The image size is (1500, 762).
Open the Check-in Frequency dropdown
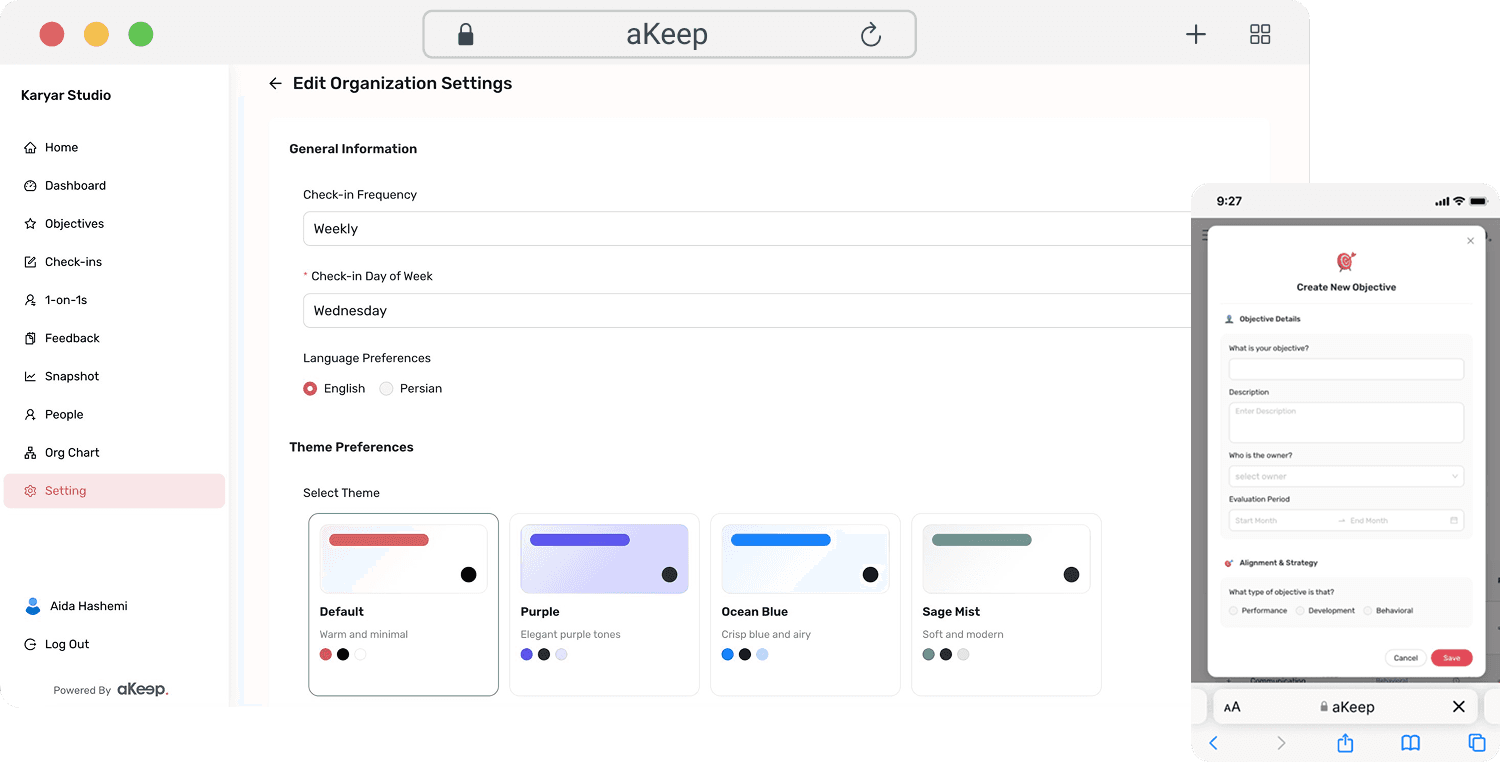pyautogui.click(x=748, y=229)
